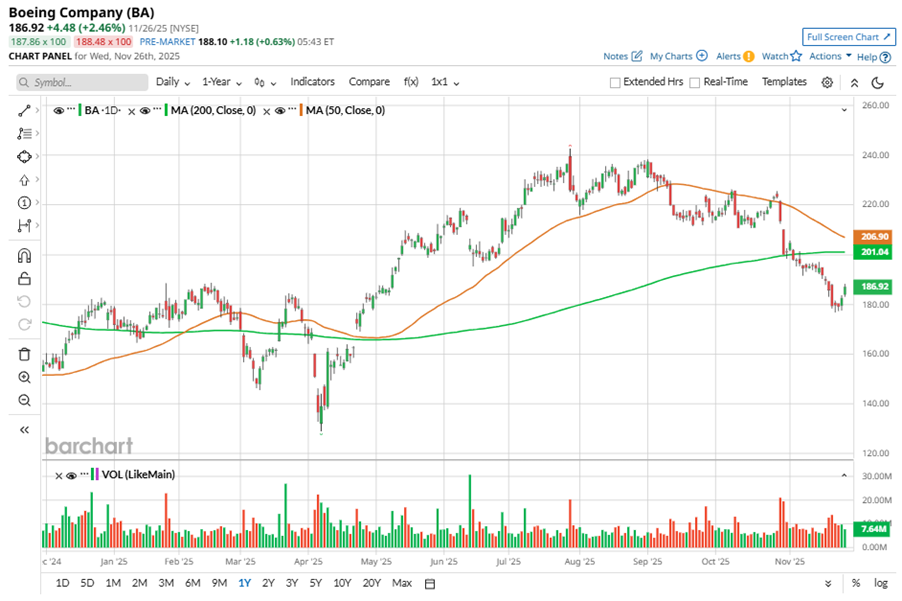The image size is (902, 601).
Task: Open the Full Screen Chart
Action: [849, 37]
